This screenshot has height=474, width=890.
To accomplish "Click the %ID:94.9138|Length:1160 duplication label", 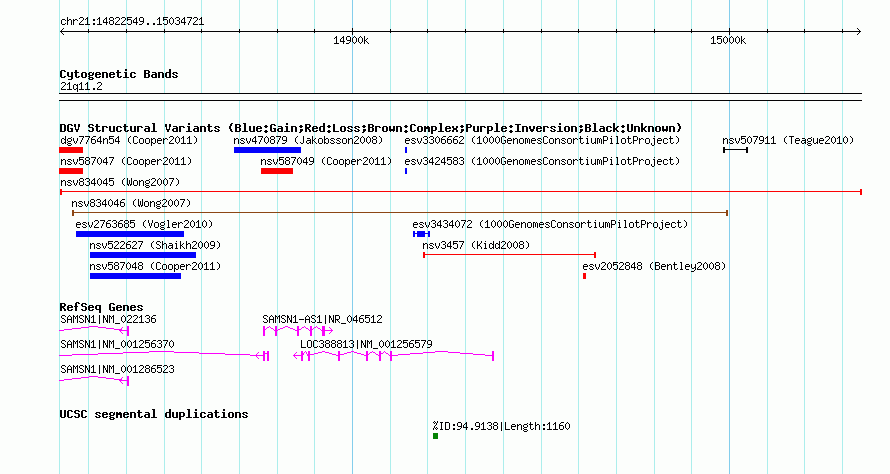I will (x=501, y=426).
